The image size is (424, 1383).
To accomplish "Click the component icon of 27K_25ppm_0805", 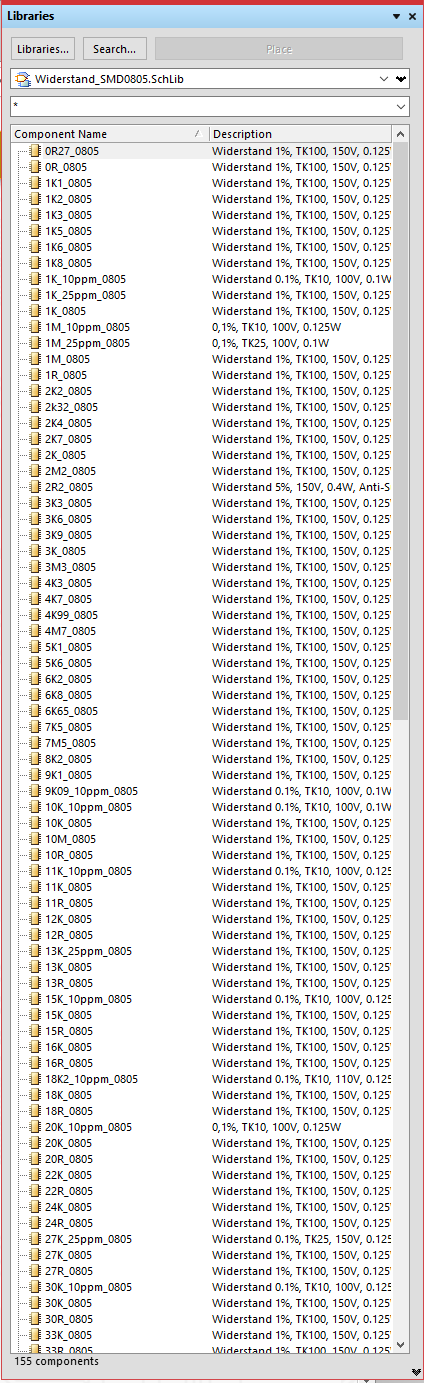I will 35,1239.
